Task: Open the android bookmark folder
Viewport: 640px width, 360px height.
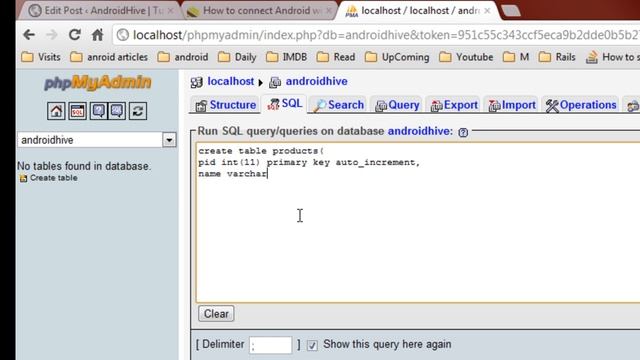Action: (x=183, y=57)
